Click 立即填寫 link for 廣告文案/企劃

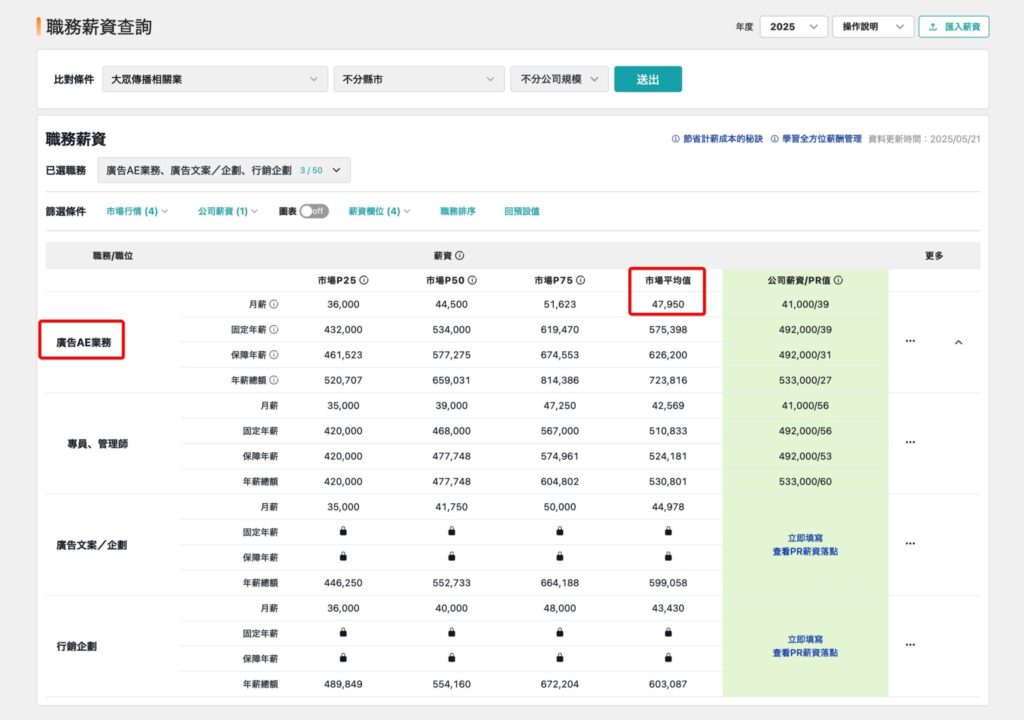click(805, 538)
